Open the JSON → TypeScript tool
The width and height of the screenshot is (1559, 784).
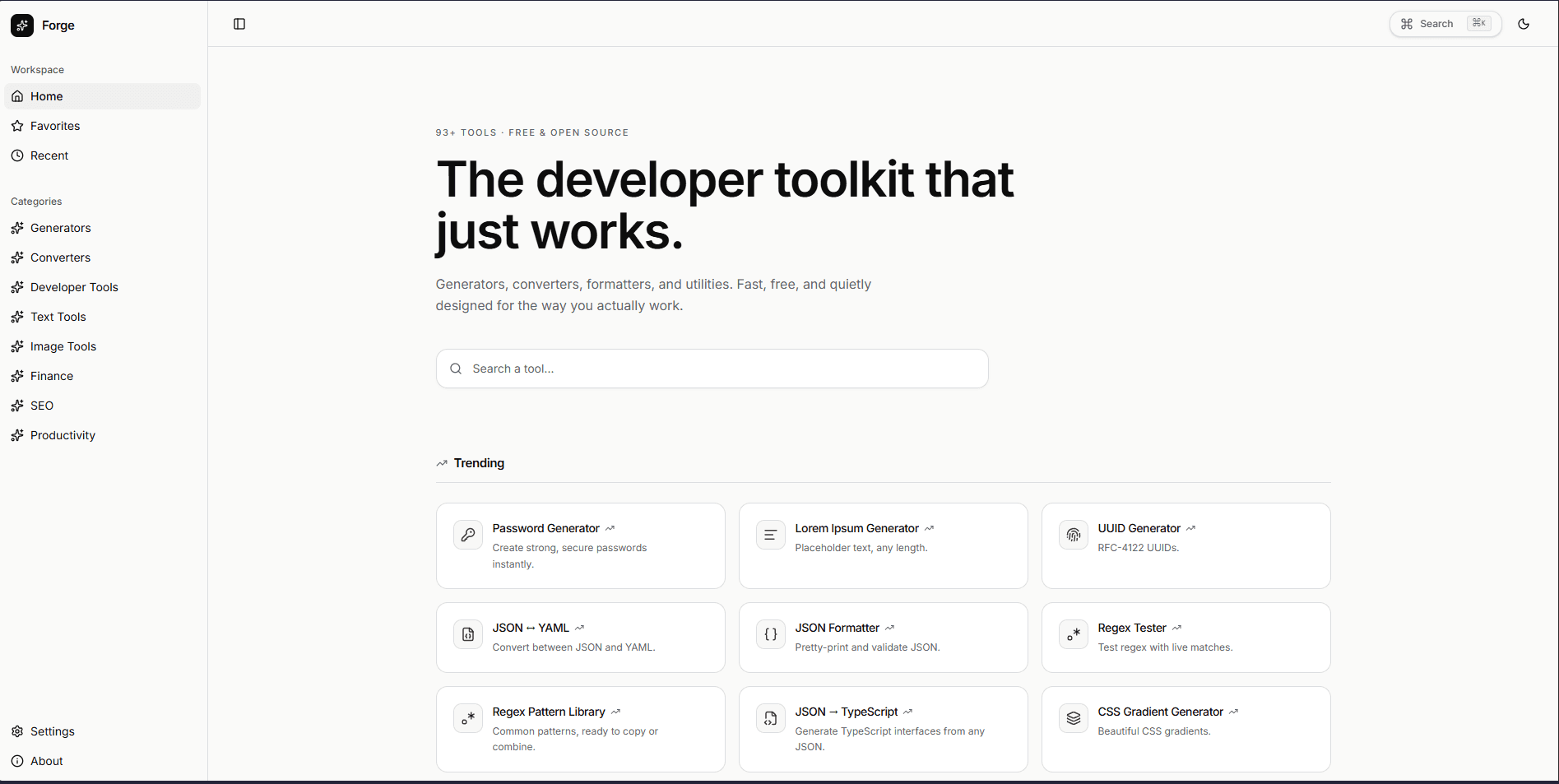click(x=884, y=729)
